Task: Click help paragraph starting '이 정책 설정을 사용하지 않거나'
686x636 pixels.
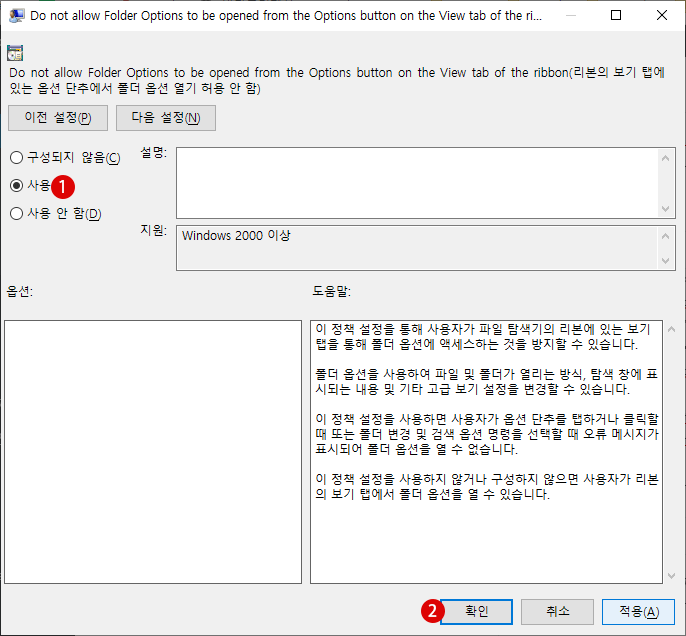Action: tap(486, 487)
